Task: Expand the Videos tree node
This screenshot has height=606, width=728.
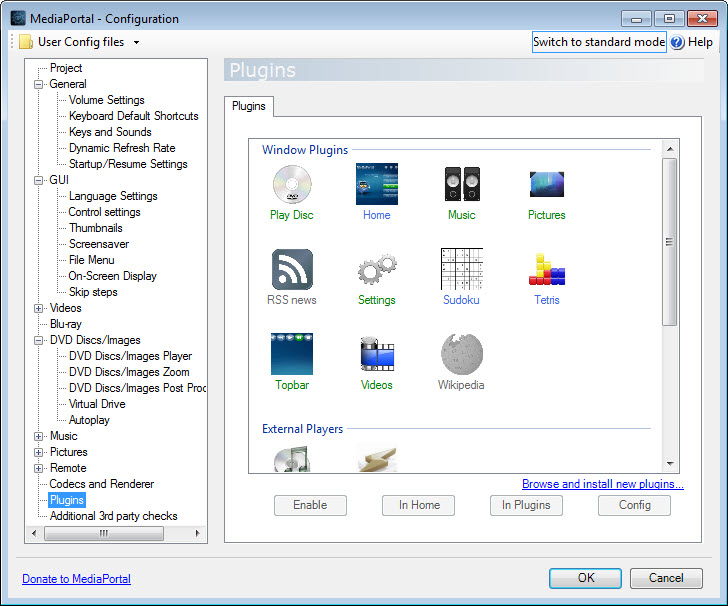Action: click(39, 308)
